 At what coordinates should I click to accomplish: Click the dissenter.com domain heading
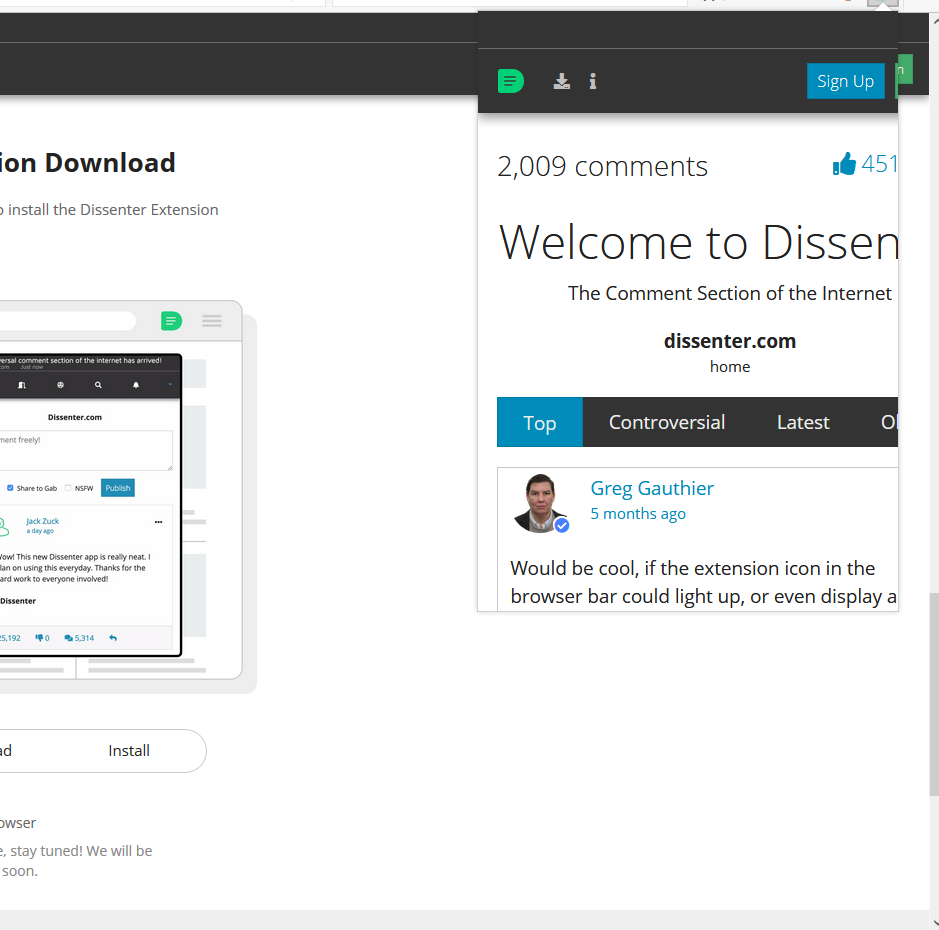click(729, 341)
